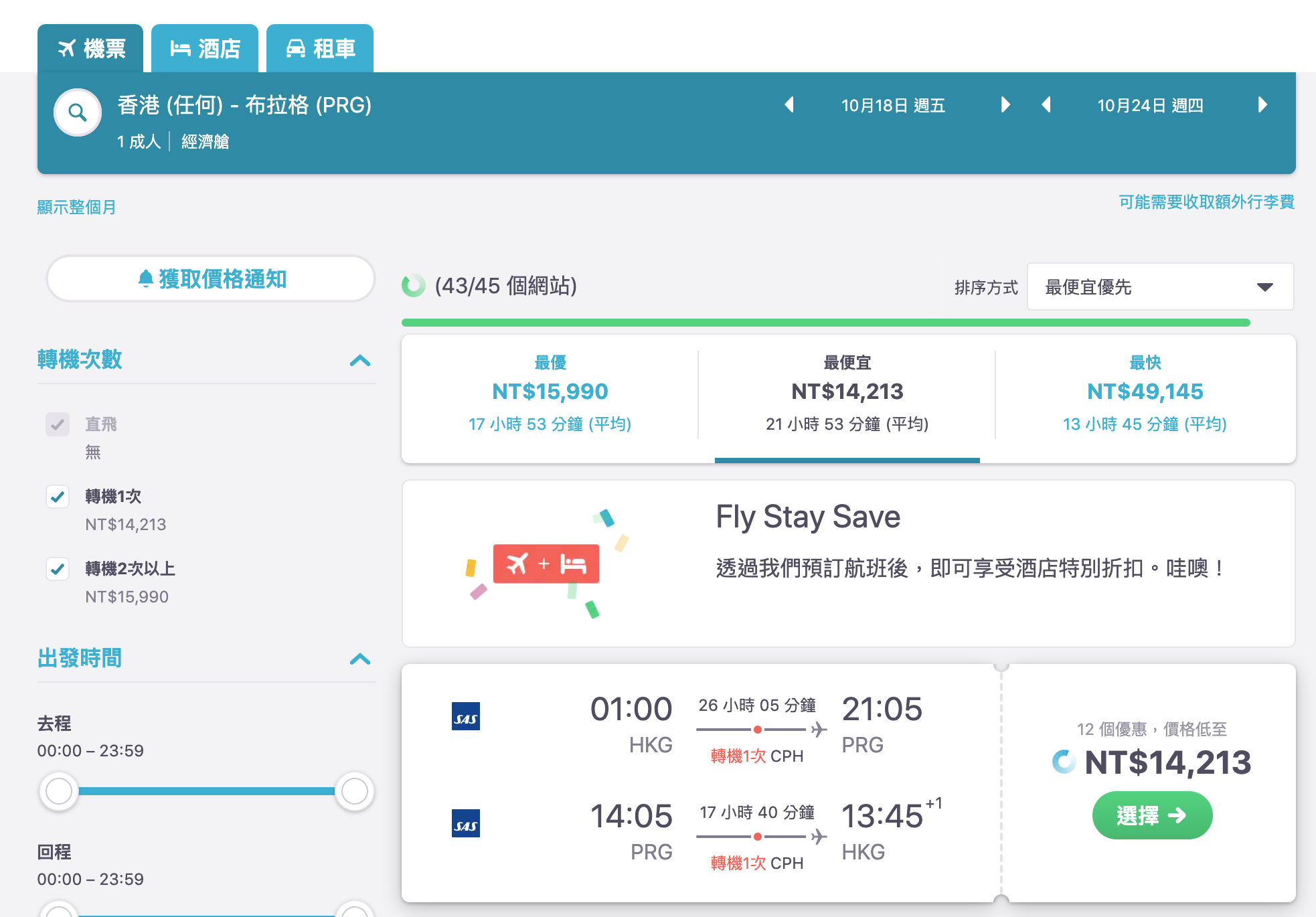The width and height of the screenshot is (1316, 917).
Task: Click the next-day arrow beside 10月18日
Action: click(1005, 105)
